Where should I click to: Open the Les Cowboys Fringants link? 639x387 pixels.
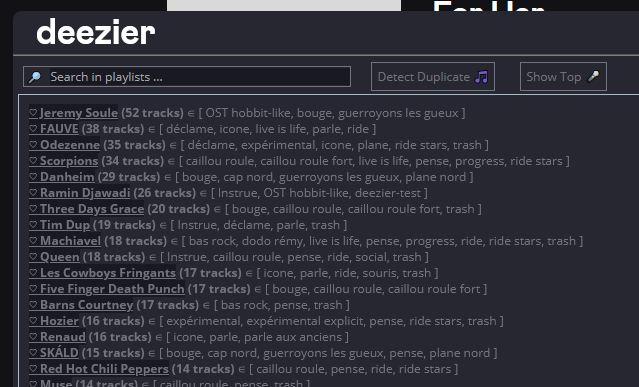[x=108, y=273]
